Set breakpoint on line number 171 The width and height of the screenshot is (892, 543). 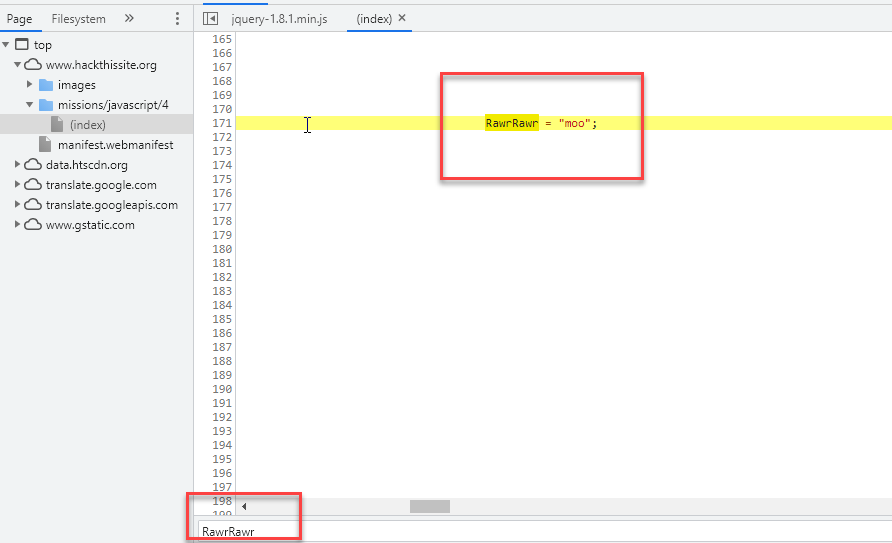222,123
